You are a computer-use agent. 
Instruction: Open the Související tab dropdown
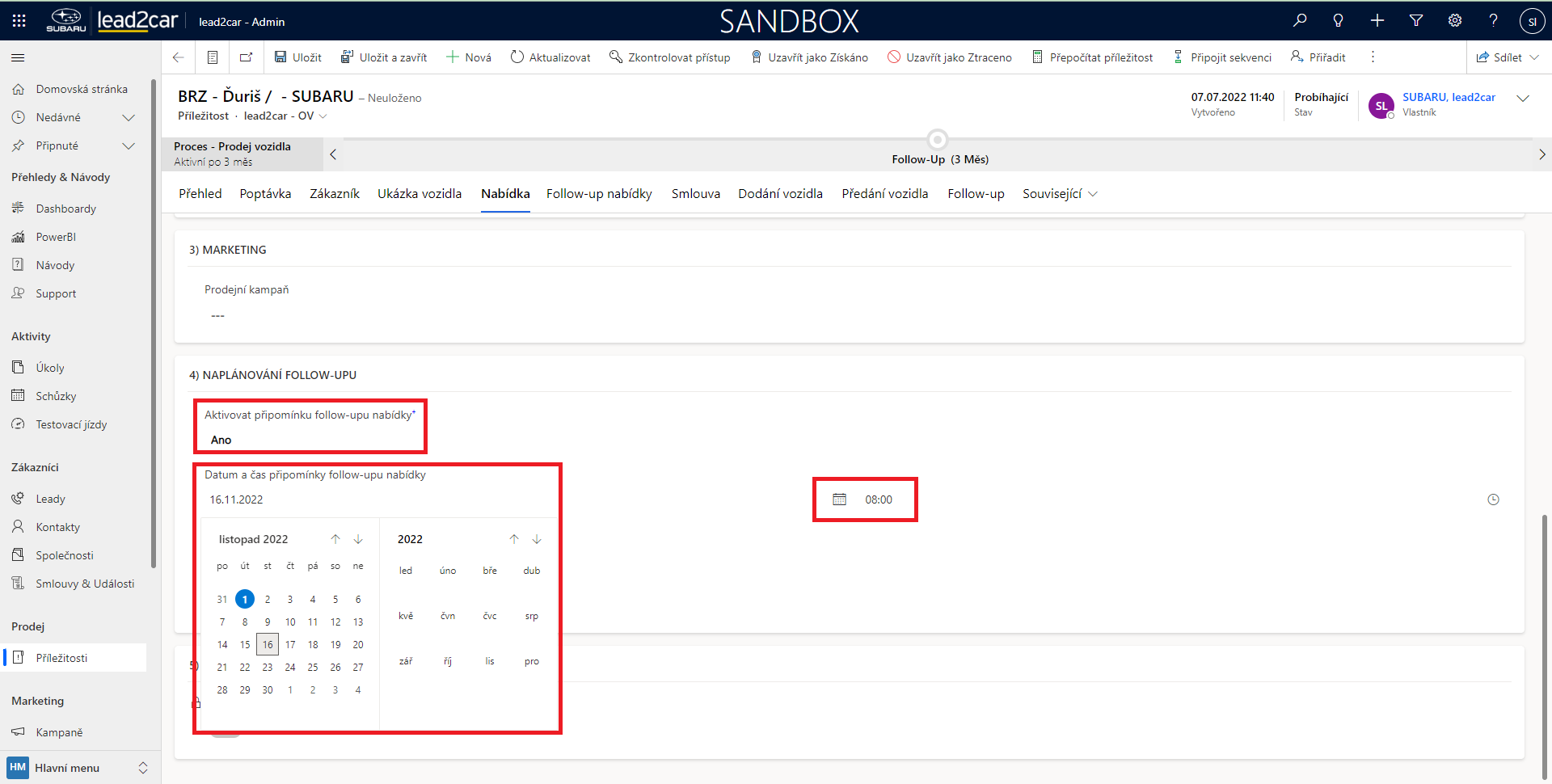pyautogui.click(x=1059, y=194)
